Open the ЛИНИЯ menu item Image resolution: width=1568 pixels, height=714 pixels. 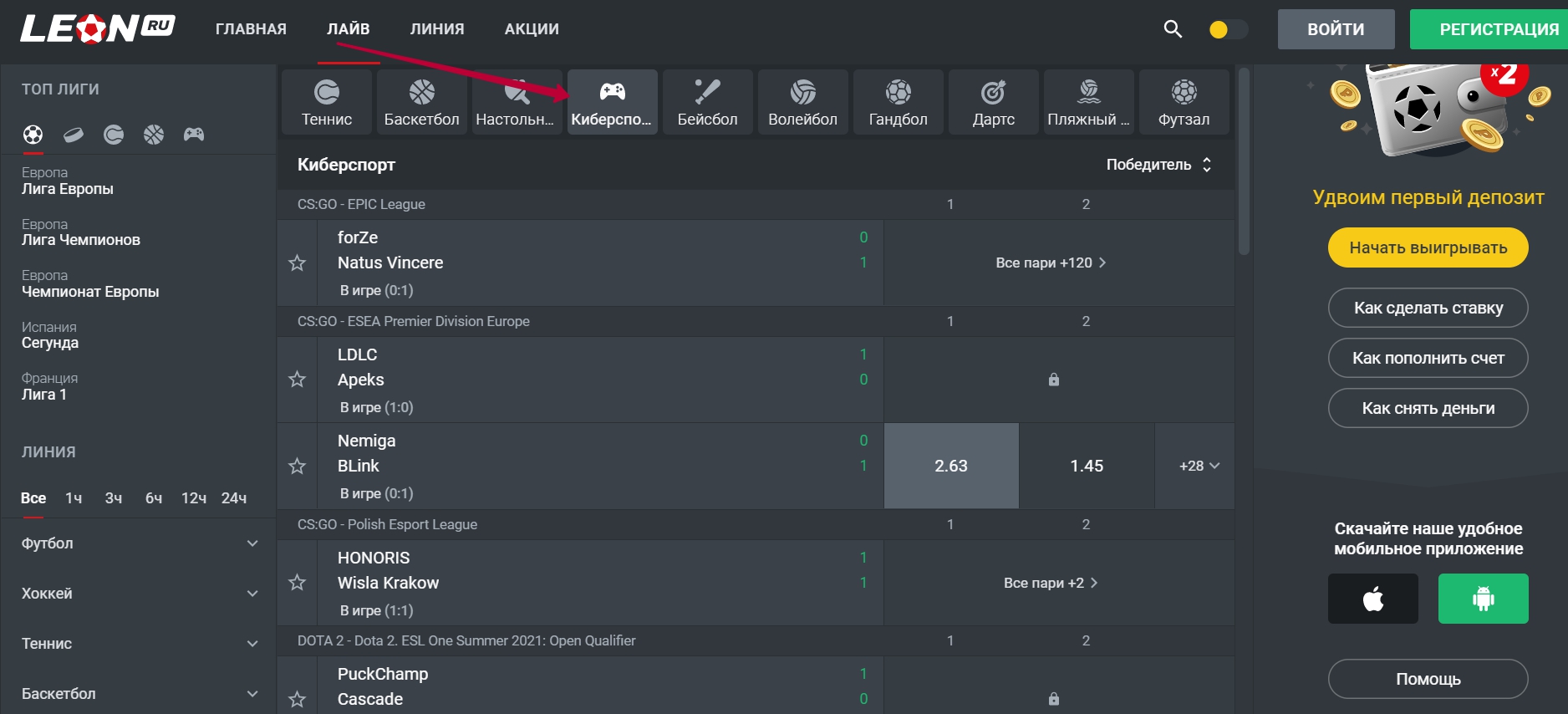436,29
